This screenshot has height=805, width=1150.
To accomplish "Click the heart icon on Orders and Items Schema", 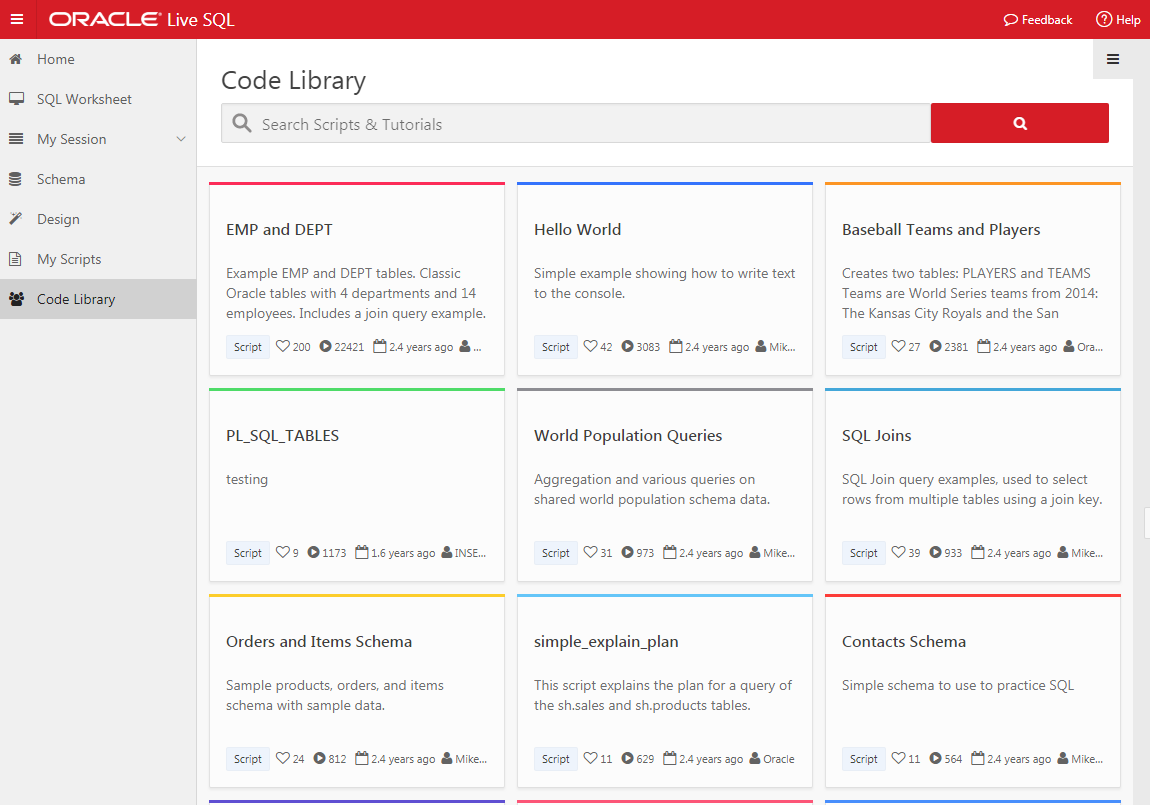I will pyautogui.click(x=282, y=758).
